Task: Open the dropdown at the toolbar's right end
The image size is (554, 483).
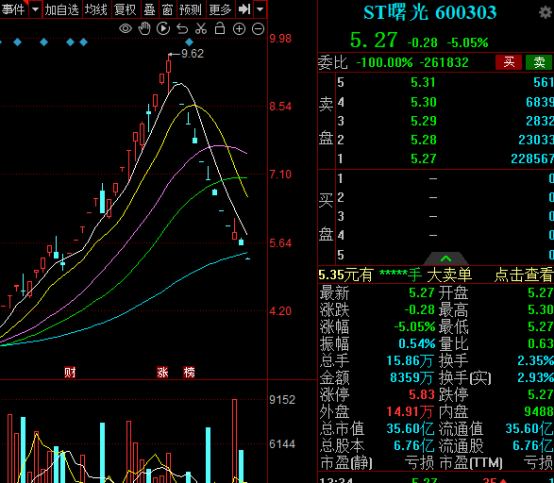Action: pyautogui.click(x=260, y=9)
